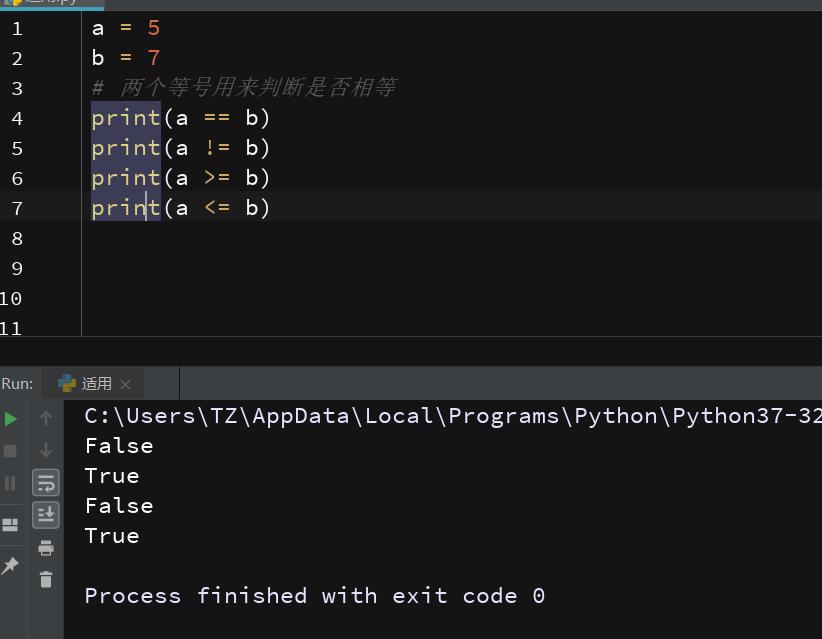
Task: Print the console contents
Action: point(46,548)
